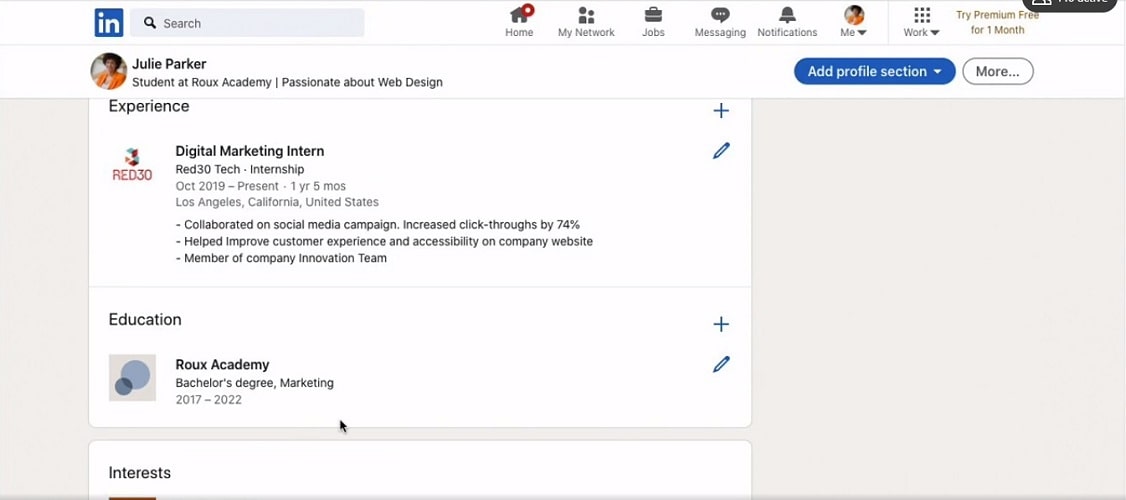Screen dimensions: 1126x500
Task: Open the Jobs briefcase icon
Action: [653, 14]
